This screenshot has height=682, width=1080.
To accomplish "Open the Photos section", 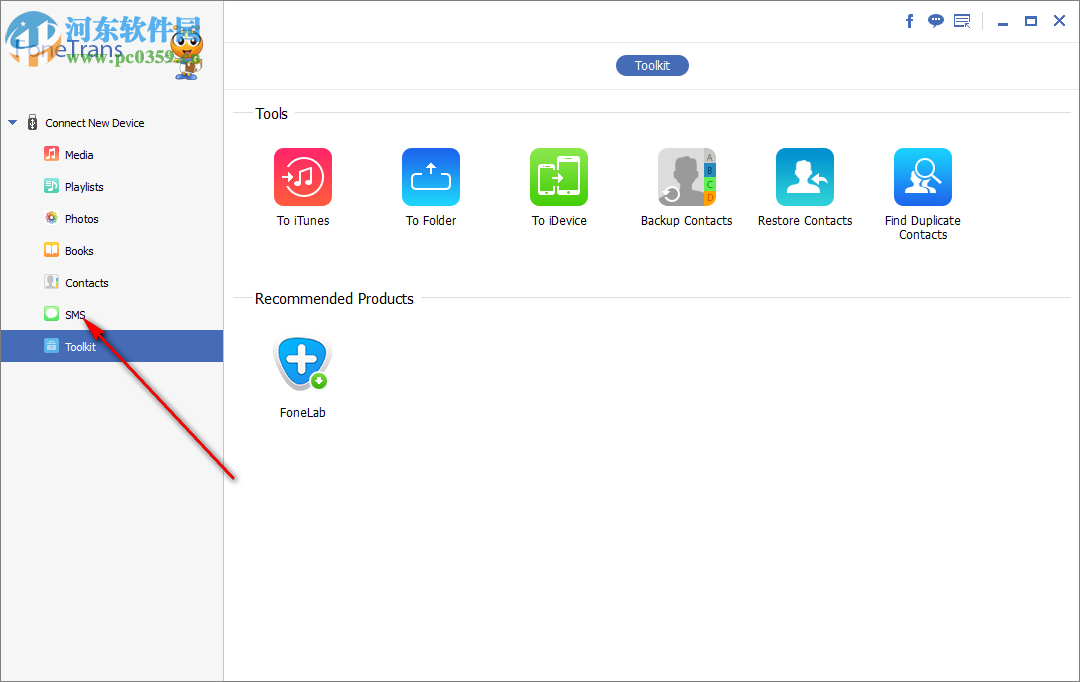I will [79, 218].
